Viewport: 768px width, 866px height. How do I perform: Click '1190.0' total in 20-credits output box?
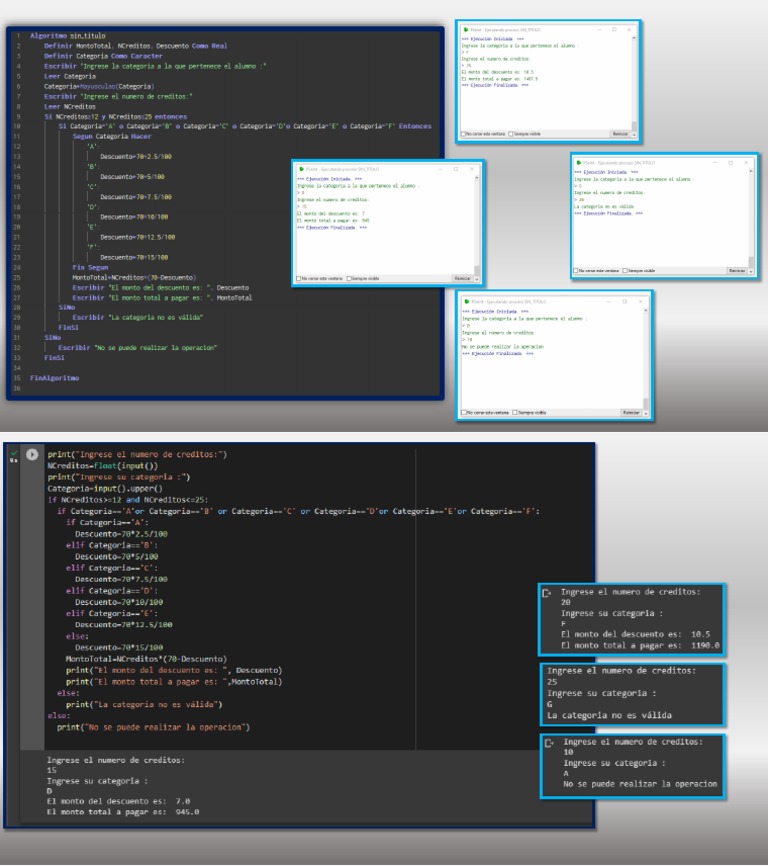coord(705,645)
